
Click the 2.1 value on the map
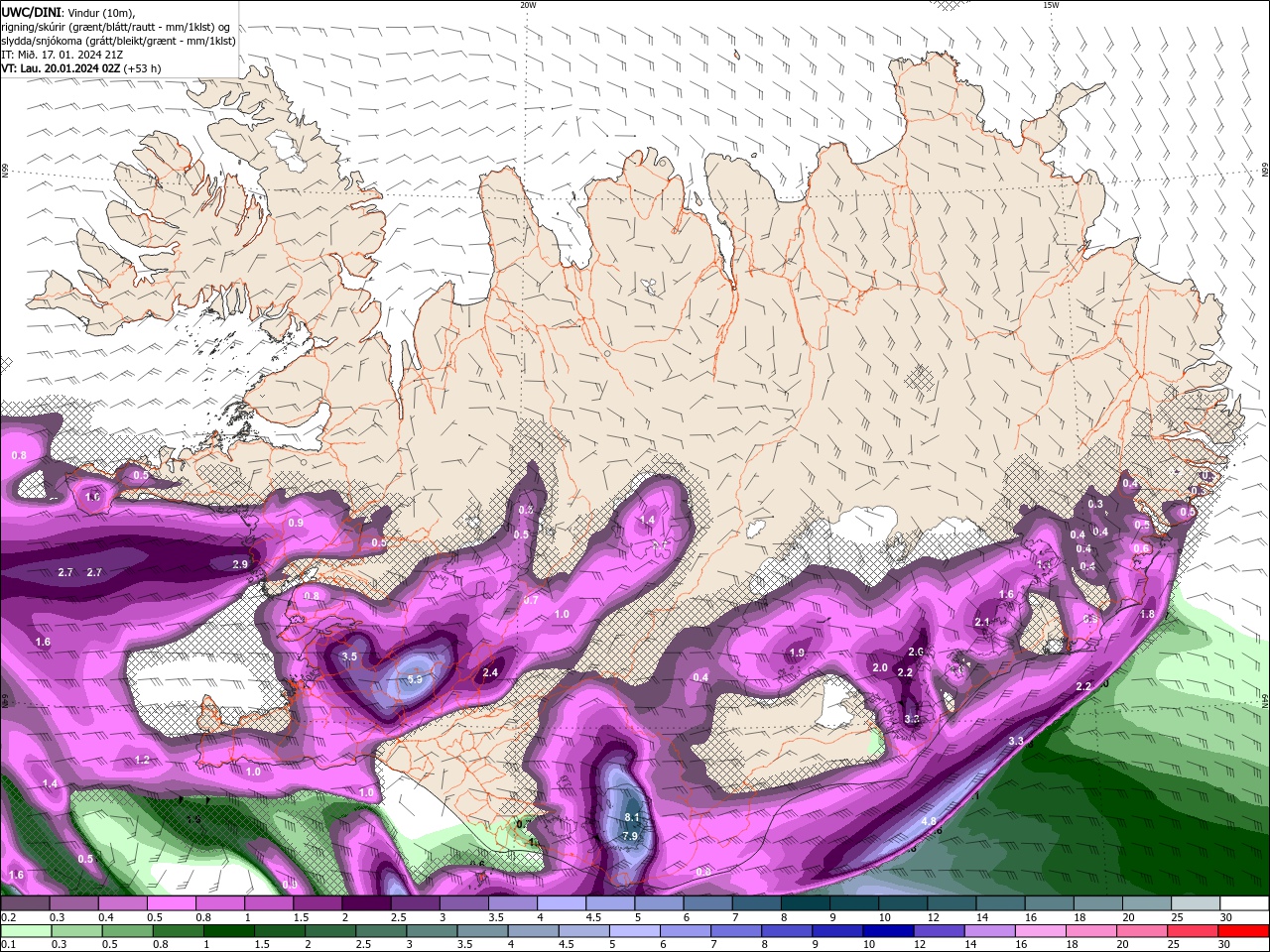982,622
